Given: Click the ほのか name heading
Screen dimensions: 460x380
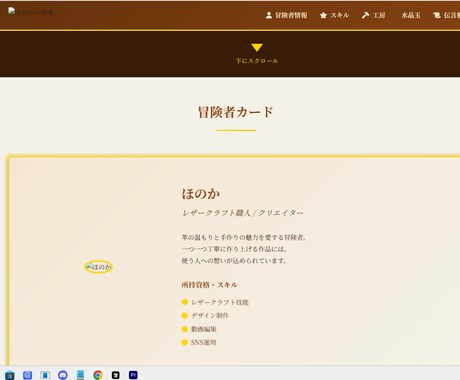Looking at the screenshot, I should [x=201, y=194].
